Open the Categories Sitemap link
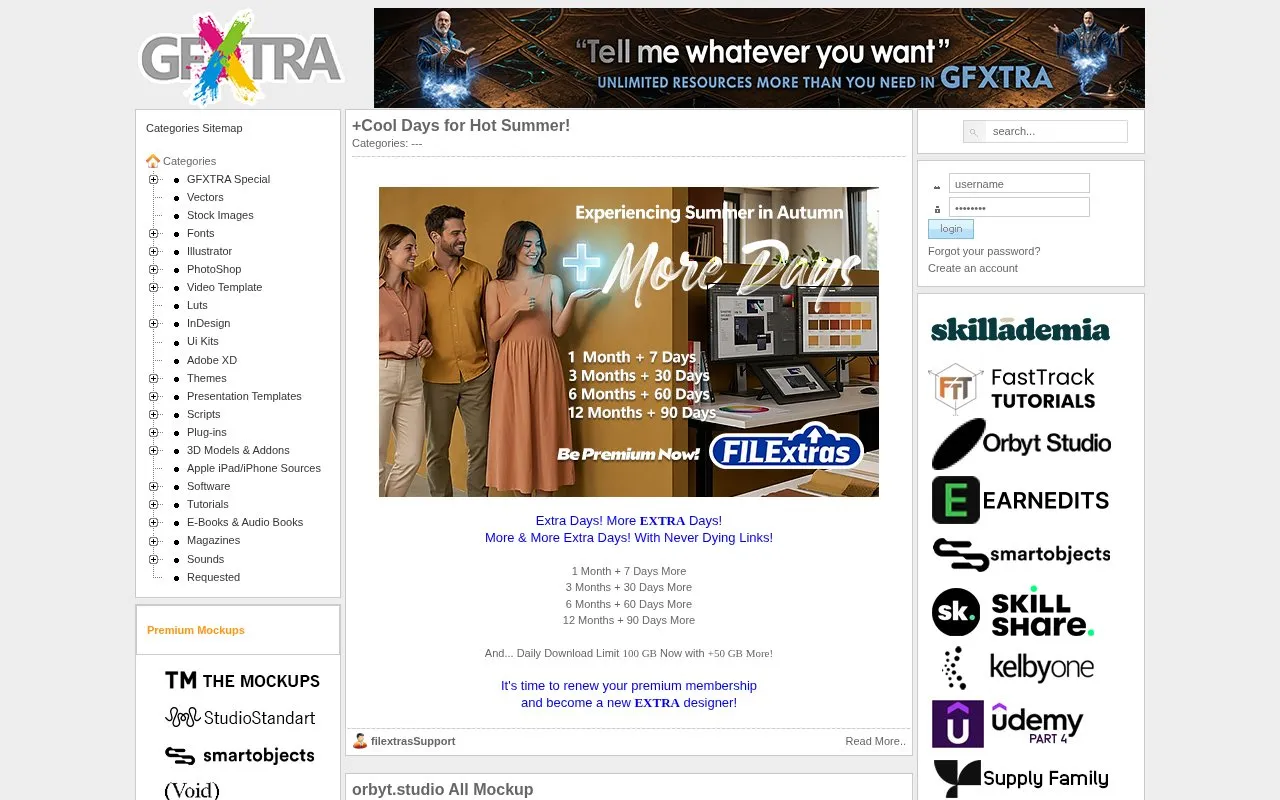1280x800 pixels. click(x=194, y=128)
